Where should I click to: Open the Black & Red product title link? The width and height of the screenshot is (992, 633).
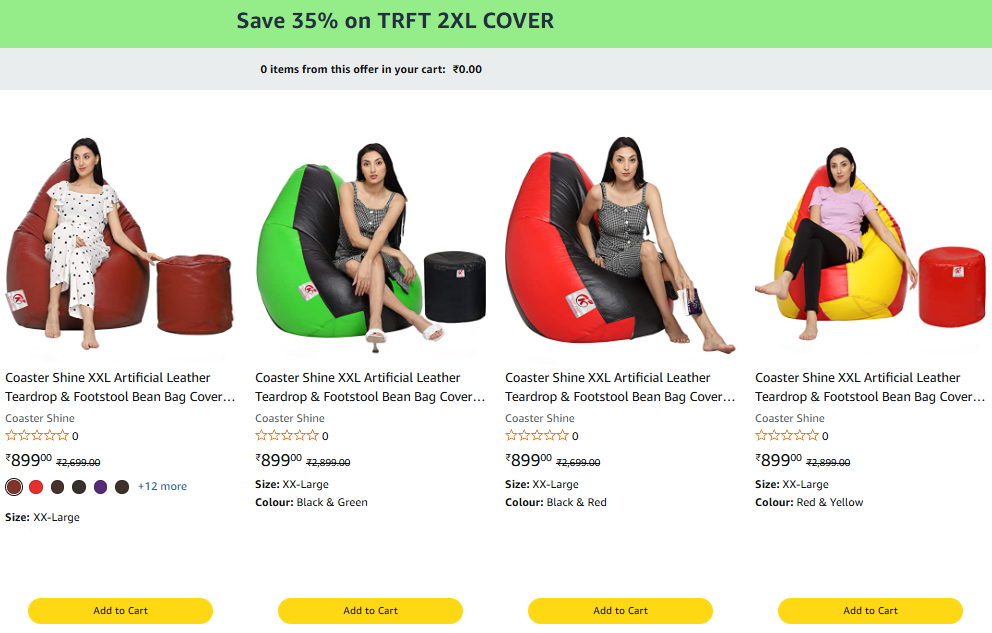[620, 387]
